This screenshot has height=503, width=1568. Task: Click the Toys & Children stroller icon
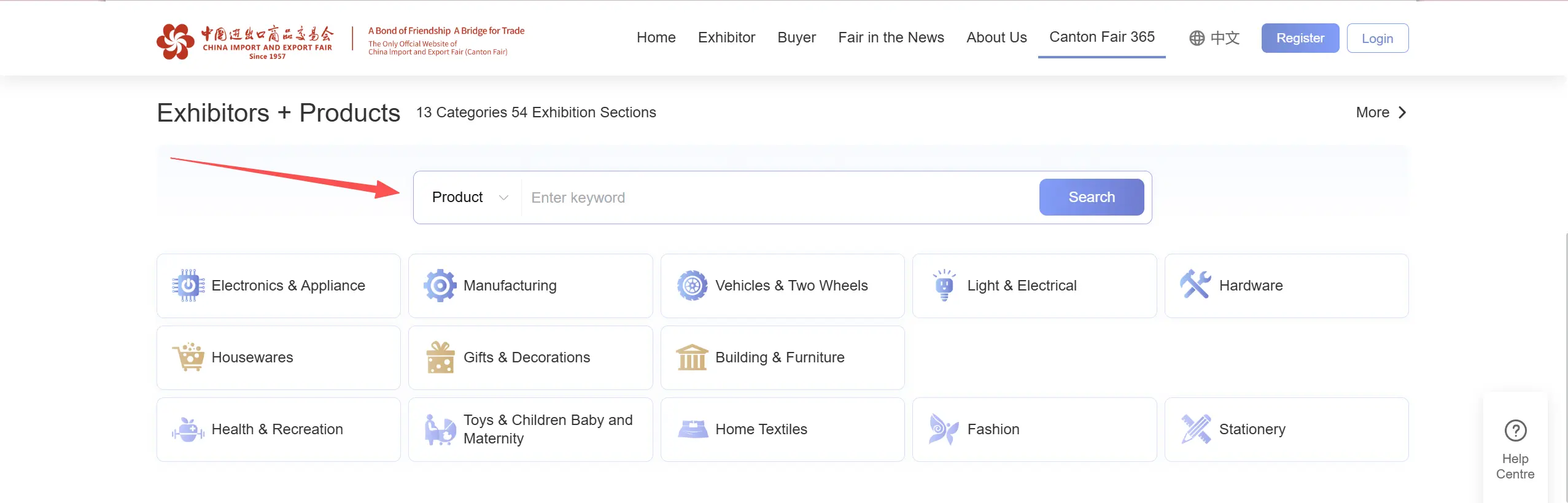440,429
